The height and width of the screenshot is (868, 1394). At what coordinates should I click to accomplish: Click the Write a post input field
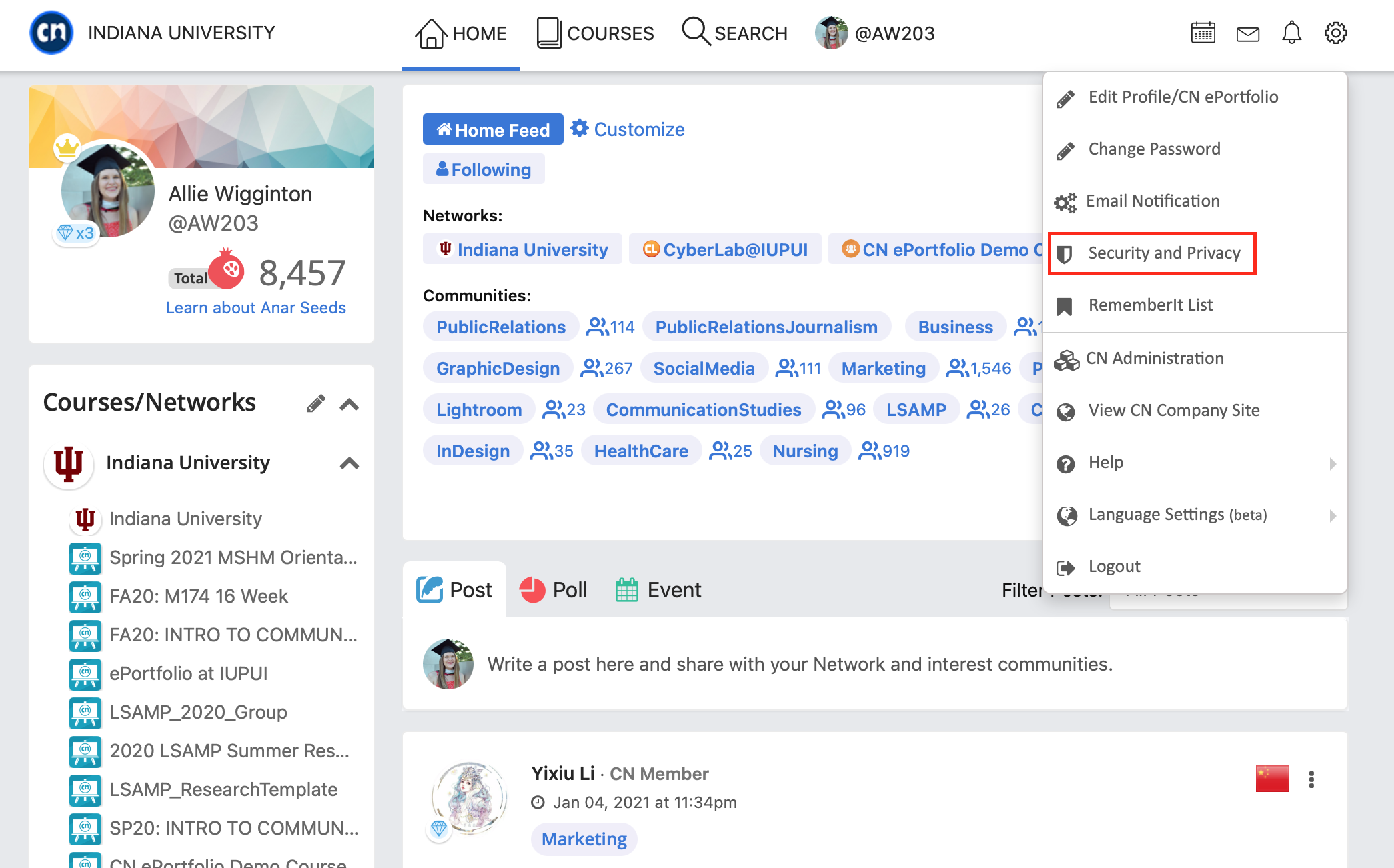pos(800,664)
